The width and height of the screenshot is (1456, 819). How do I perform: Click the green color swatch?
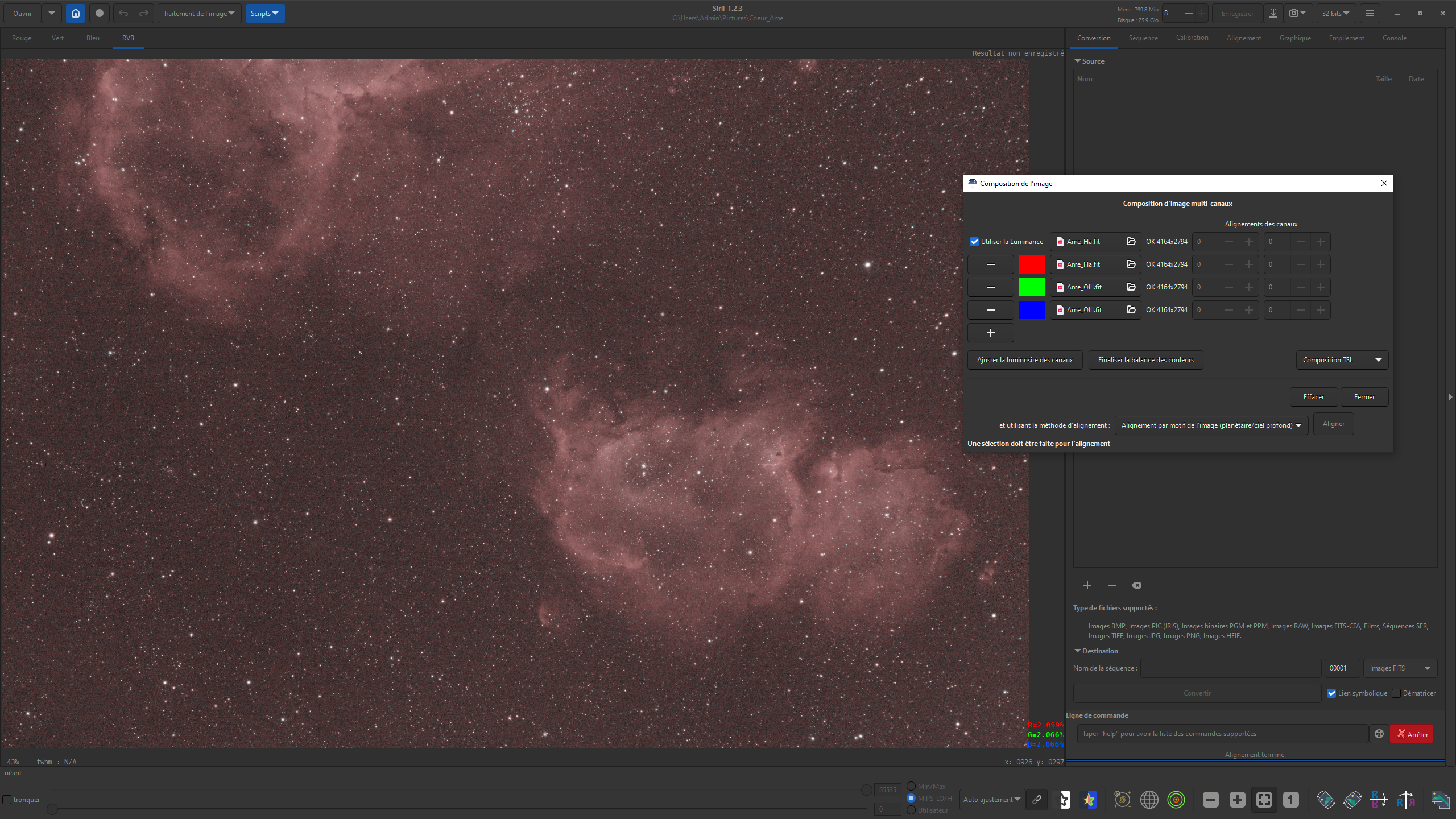click(x=1032, y=287)
